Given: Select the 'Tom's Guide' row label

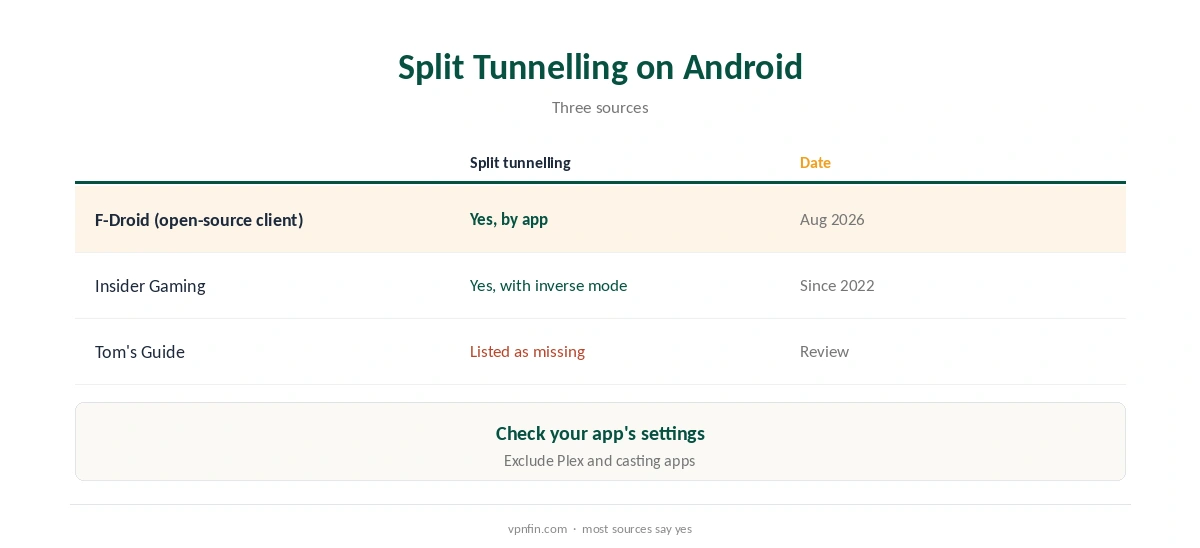Looking at the screenshot, I should [x=140, y=351].
